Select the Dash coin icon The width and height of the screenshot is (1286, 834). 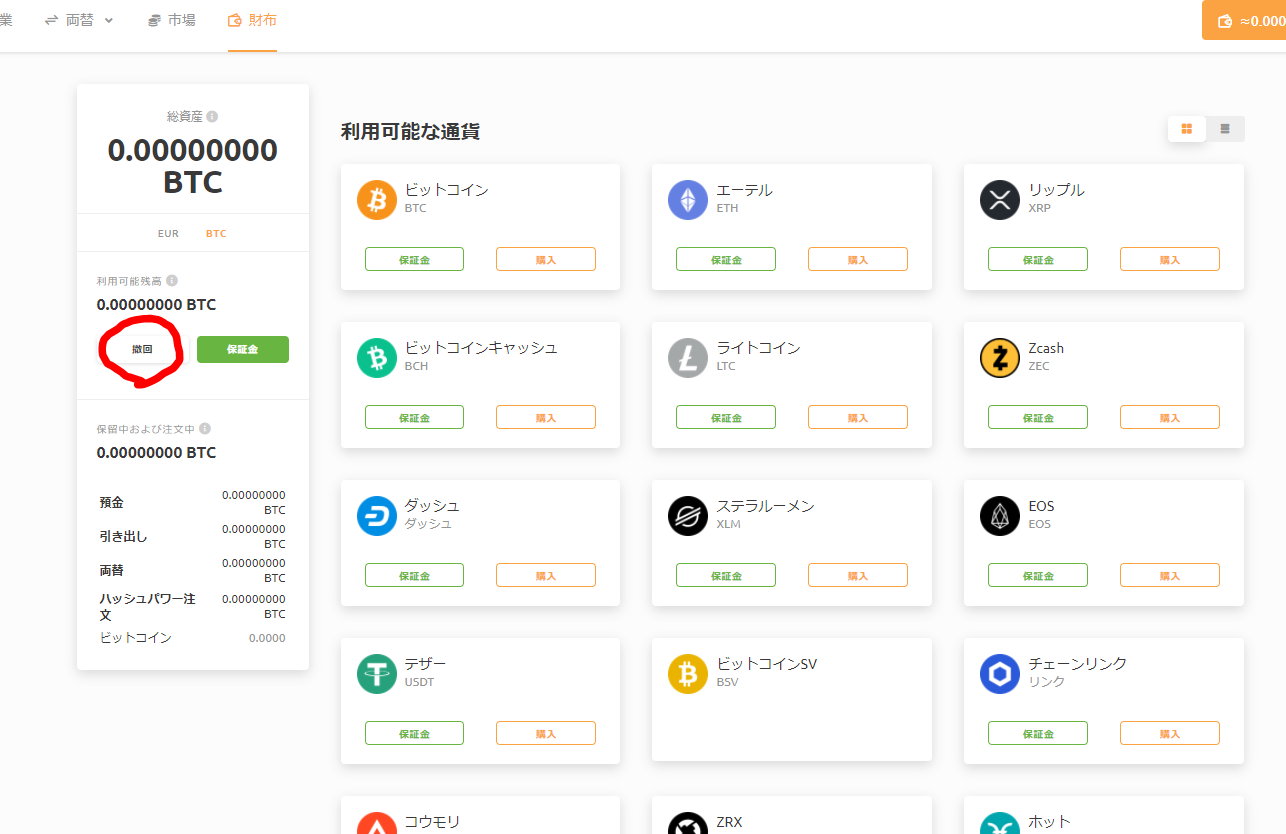coord(377,515)
